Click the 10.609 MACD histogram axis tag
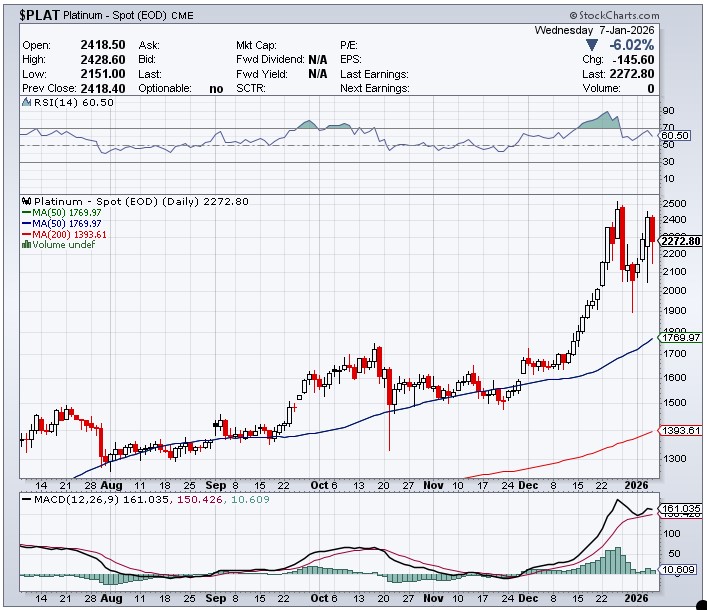707x610 pixels. click(678, 569)
